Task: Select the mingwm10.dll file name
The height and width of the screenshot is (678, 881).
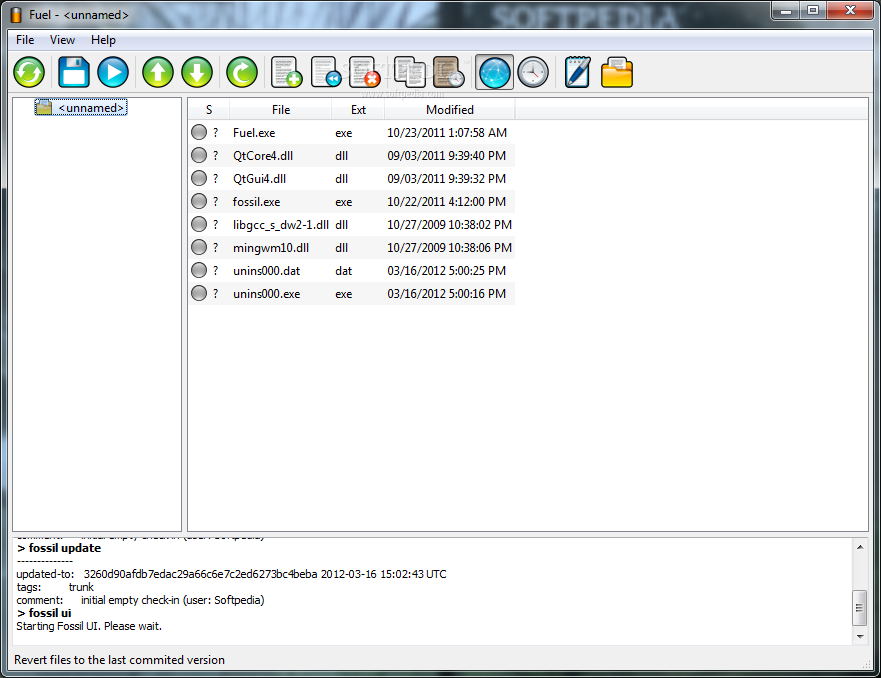Action: coord(271,248)
